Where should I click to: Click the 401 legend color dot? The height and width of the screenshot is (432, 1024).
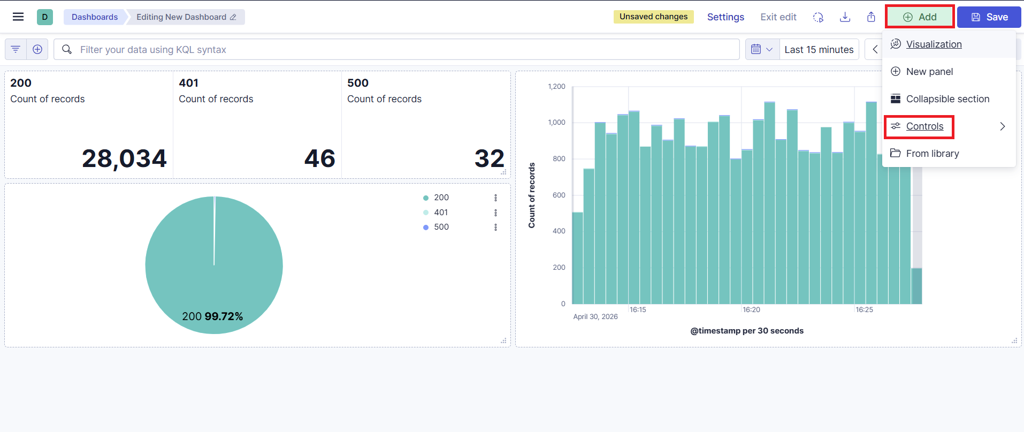426,213
